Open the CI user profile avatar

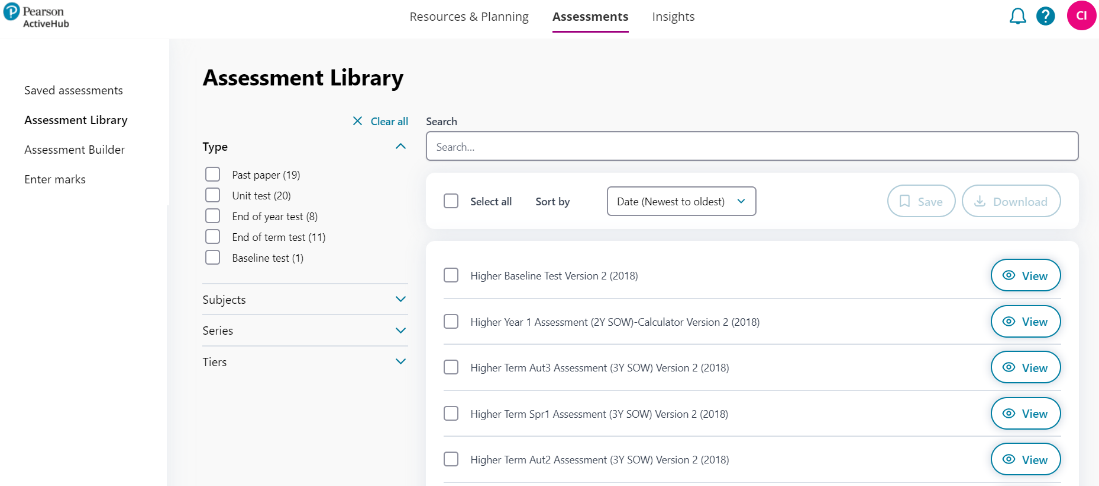click(1081, 16)
